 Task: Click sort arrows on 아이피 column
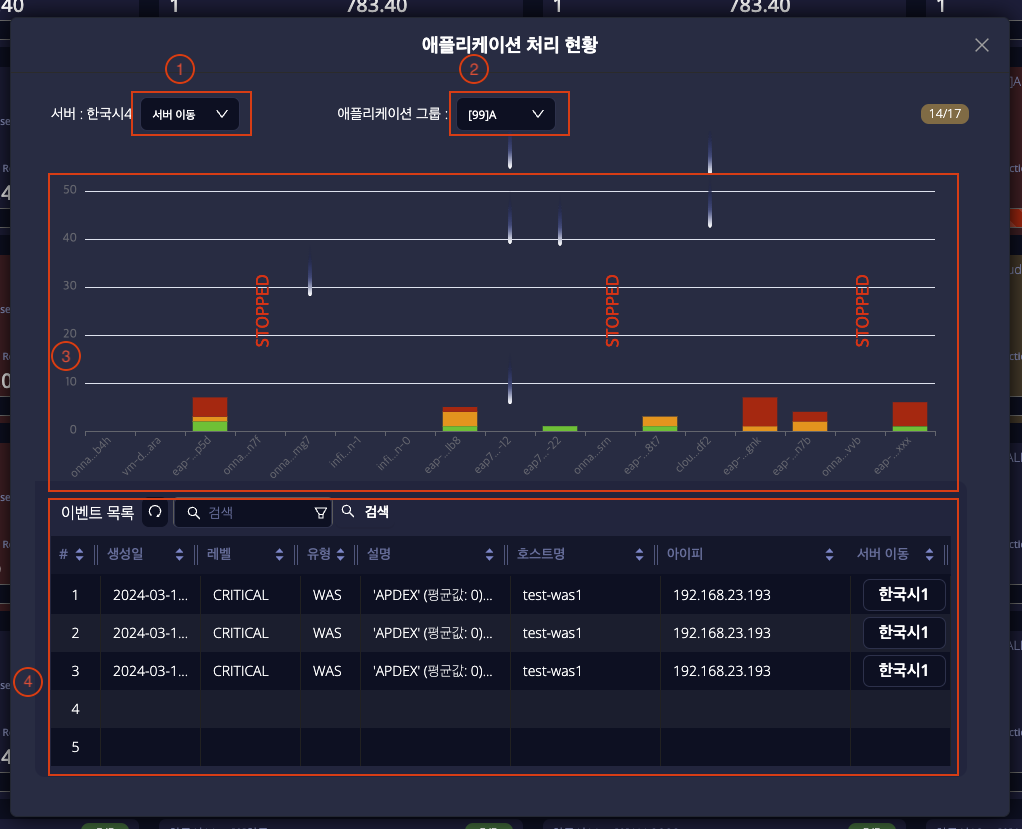click(830, 555)
